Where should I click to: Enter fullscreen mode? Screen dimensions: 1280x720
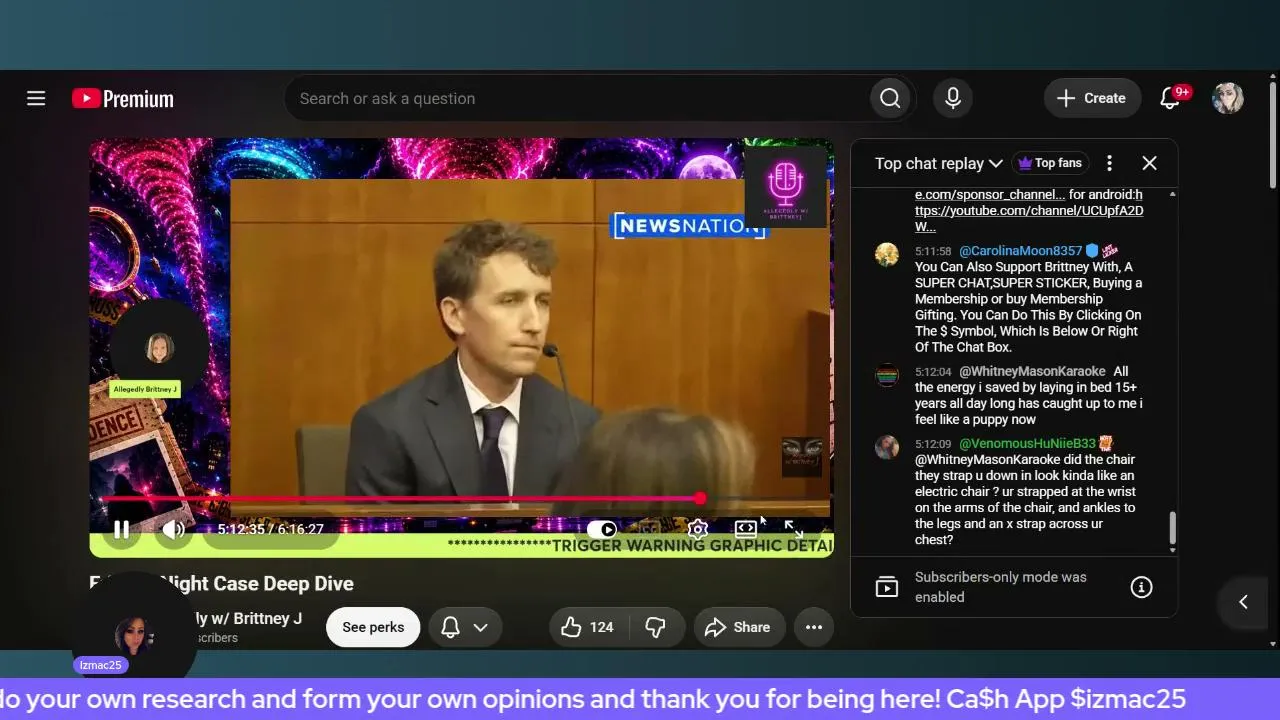(793, 529)
